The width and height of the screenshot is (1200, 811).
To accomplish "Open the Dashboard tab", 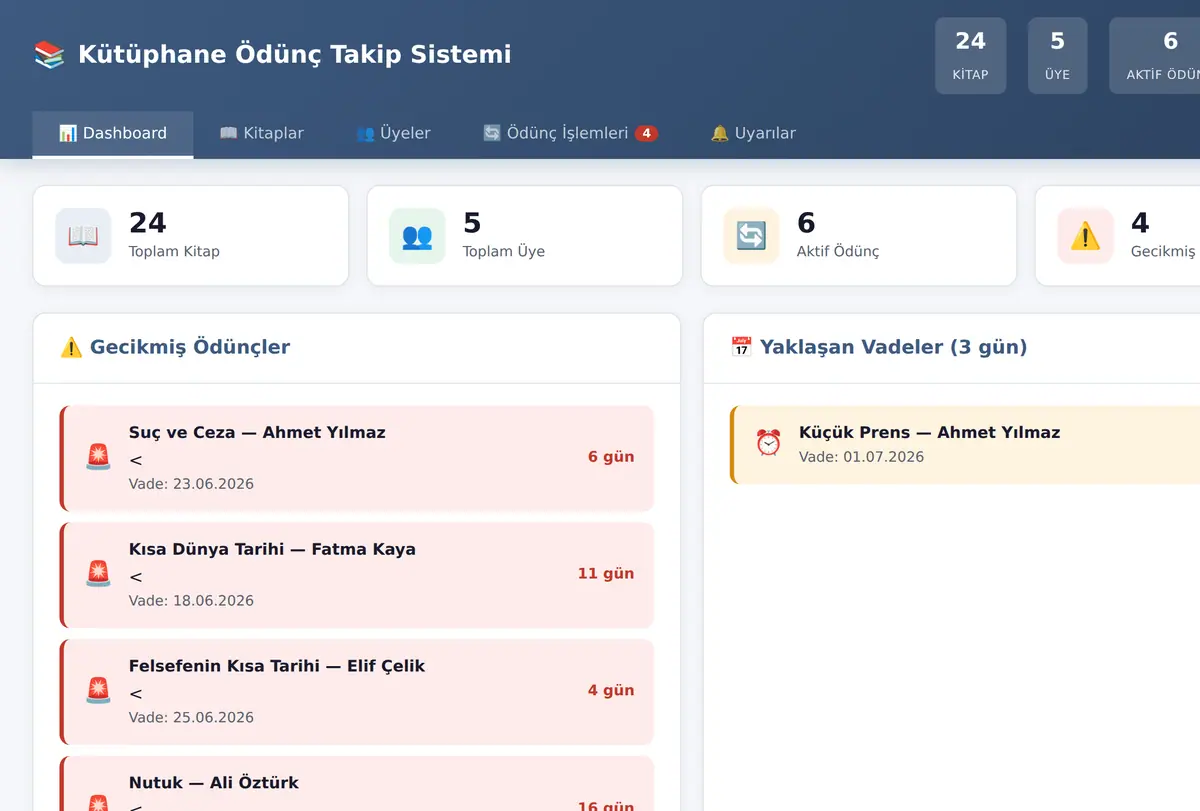I will pyautogui.click(x=113, y=133).
